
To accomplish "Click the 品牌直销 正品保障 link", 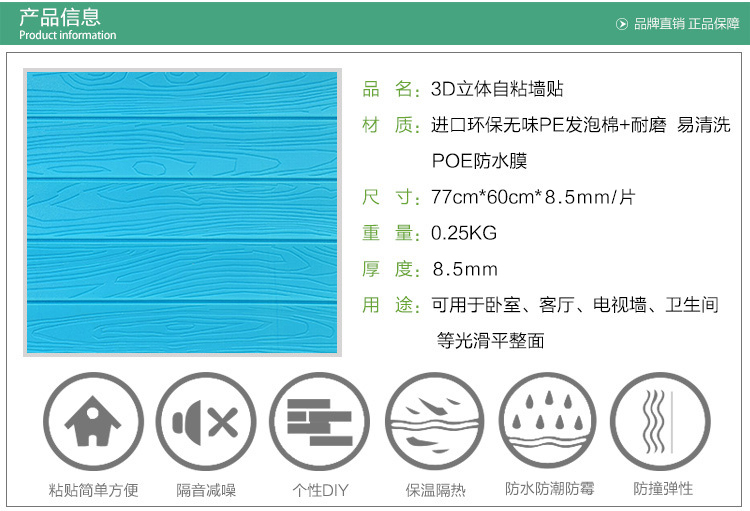I will click(686, 23).
